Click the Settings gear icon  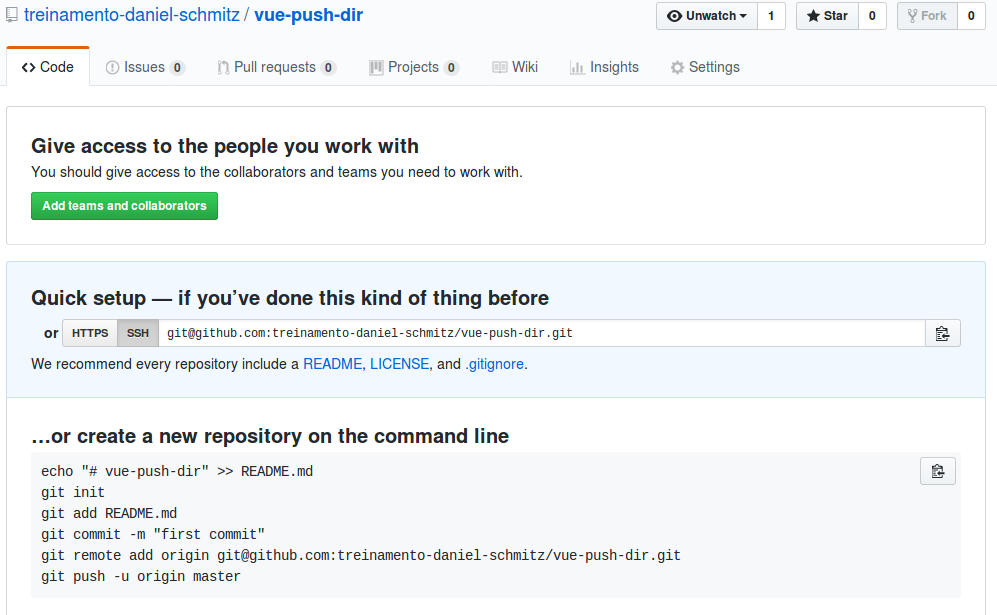pos(677,67)
